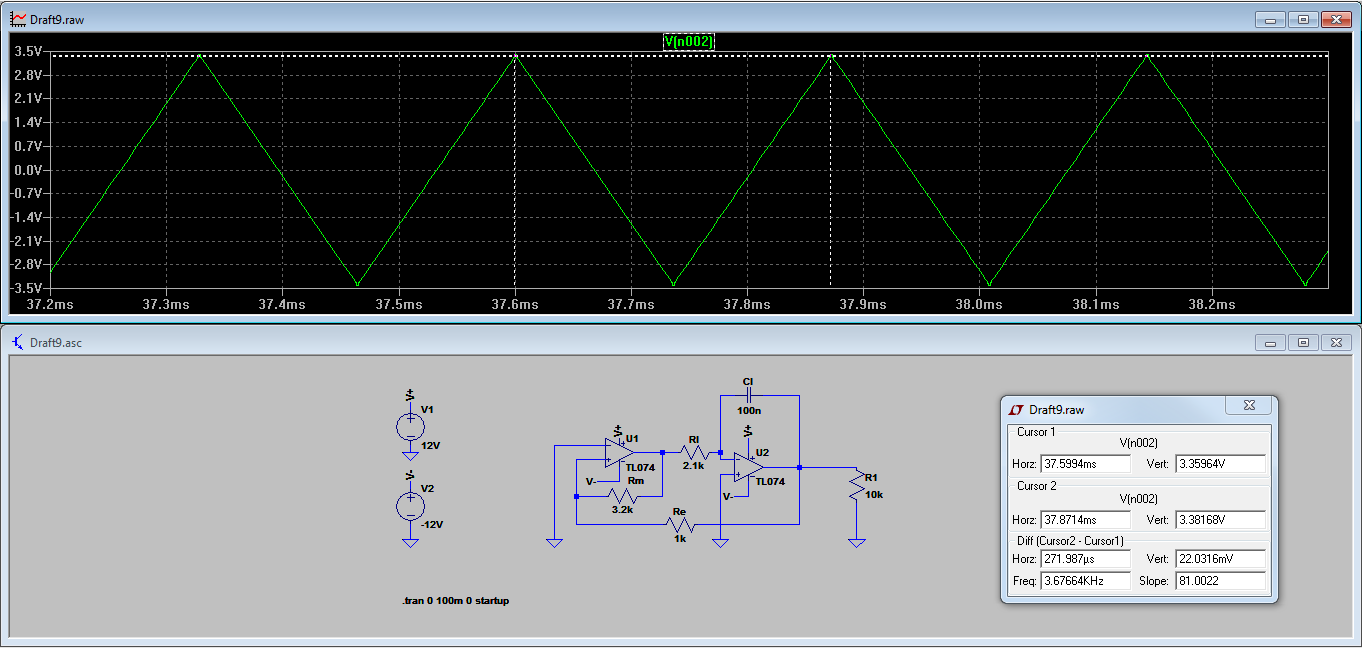Select the Rm 3.2k feedback resistor

(x=622, y=495)
